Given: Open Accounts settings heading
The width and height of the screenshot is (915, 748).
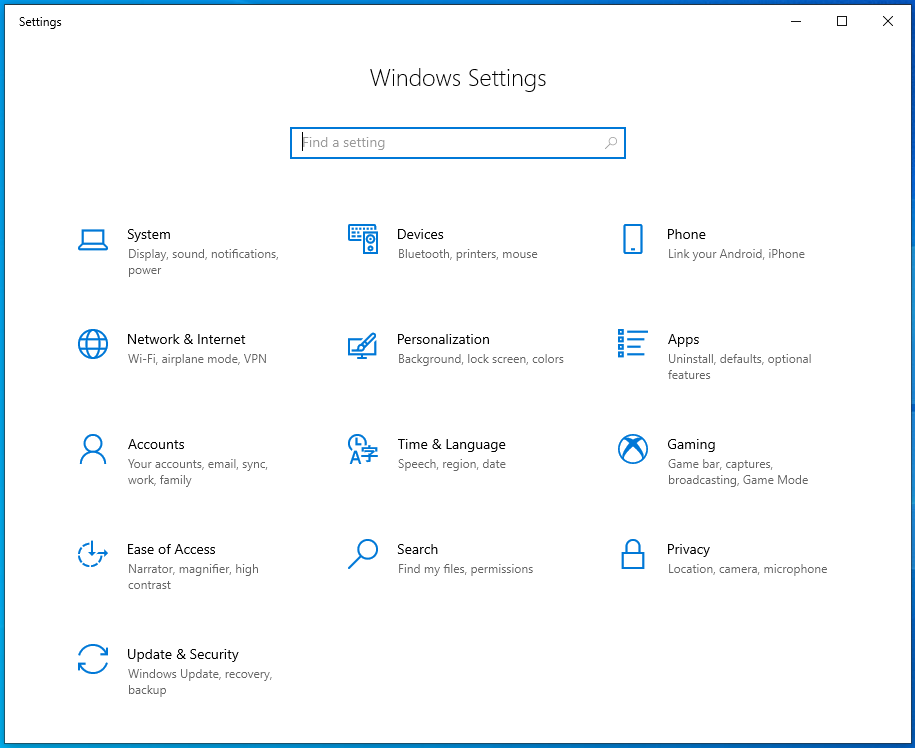Looking at the screenshot, I should coord(156,445).
